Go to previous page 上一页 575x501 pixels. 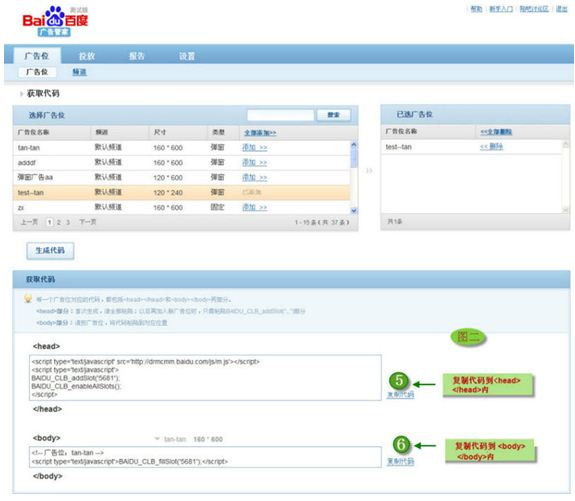(x=29, y=222)
